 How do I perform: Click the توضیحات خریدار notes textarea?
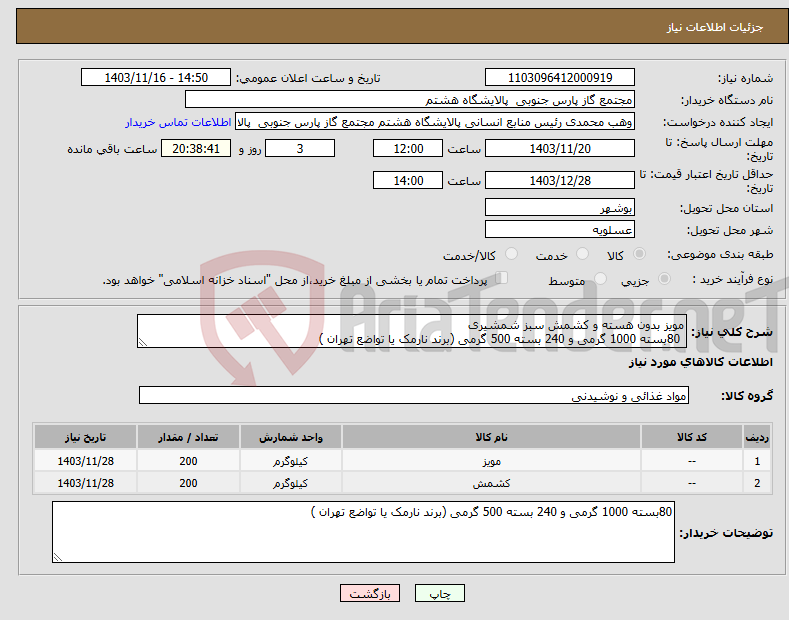pos(363,532)
